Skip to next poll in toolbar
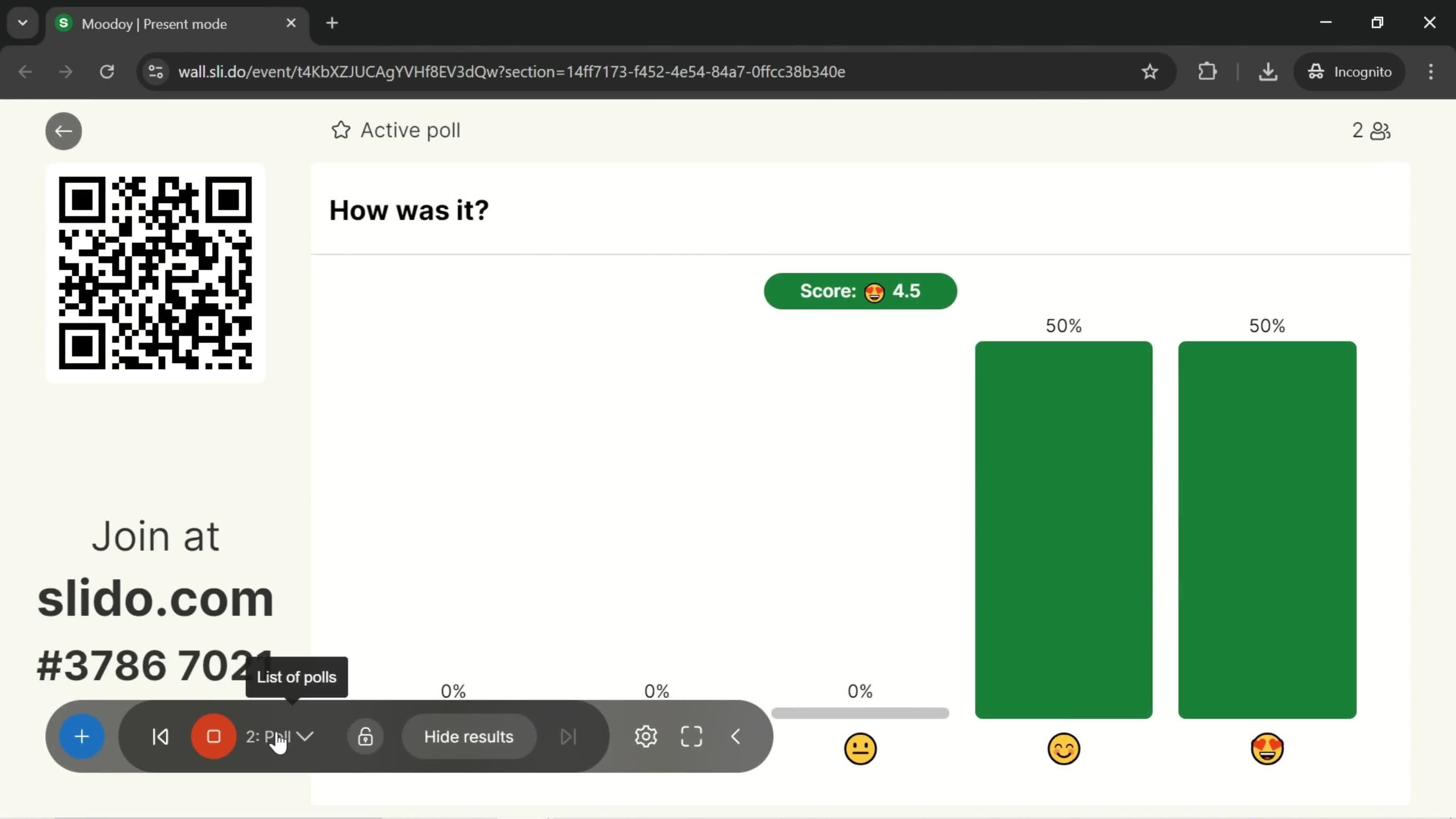1456x819 pixels. click(568, 736)
